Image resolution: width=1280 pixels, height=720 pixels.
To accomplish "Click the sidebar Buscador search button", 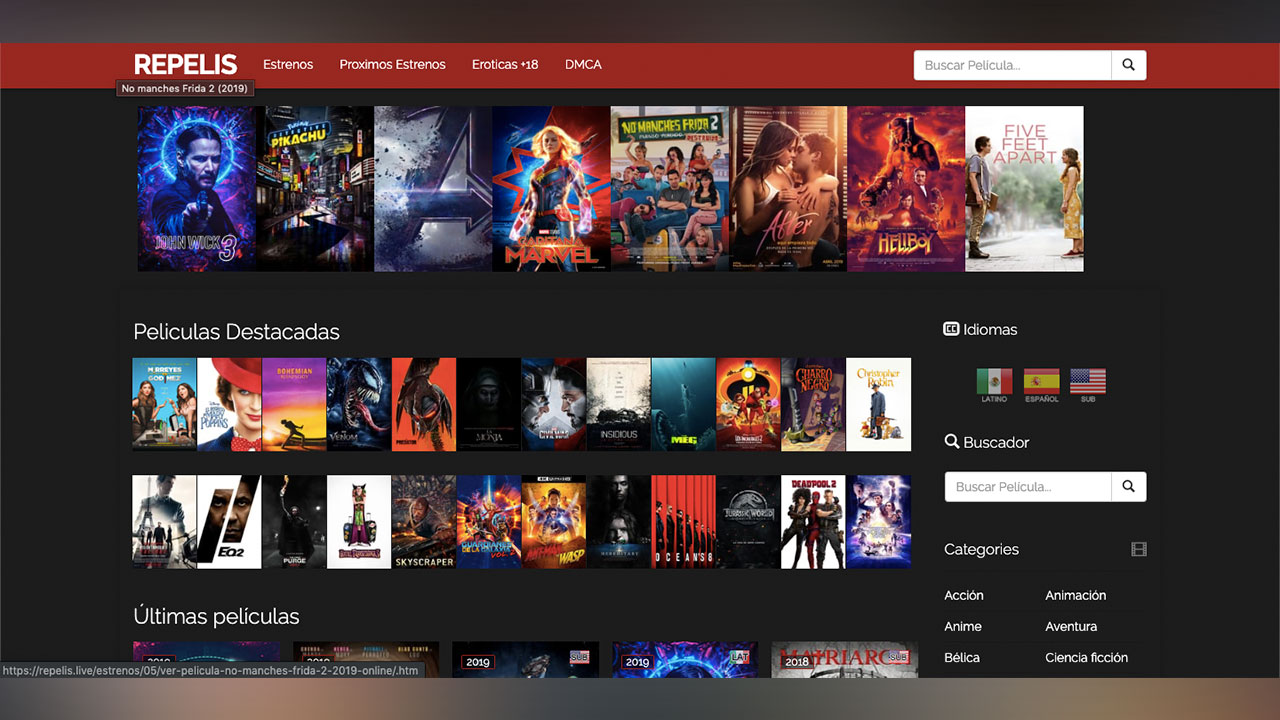I will pyautogui.click(x=1128, y=487).
